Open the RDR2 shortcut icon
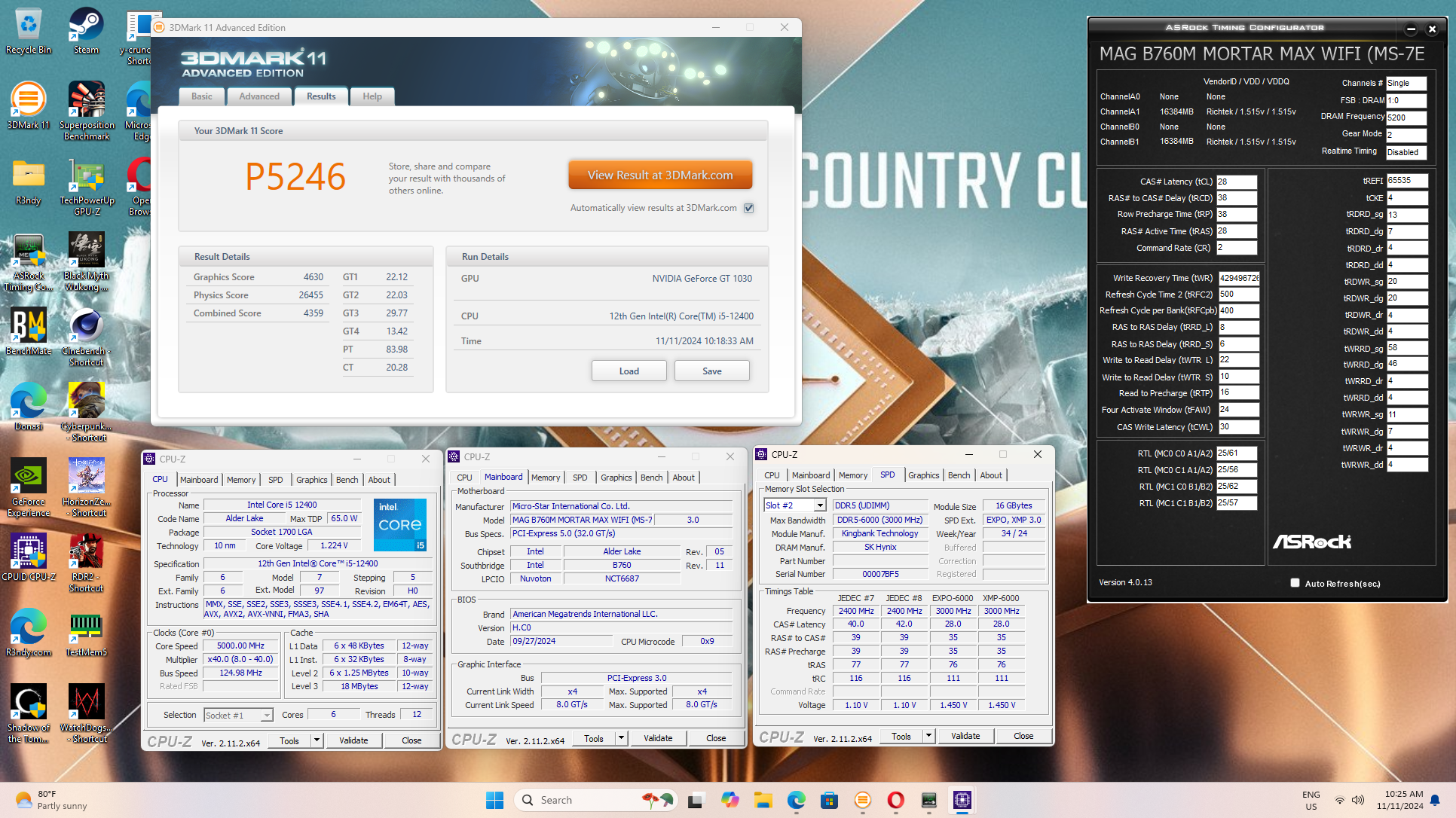Viewport: 1456px width, 818px height. 87,563
